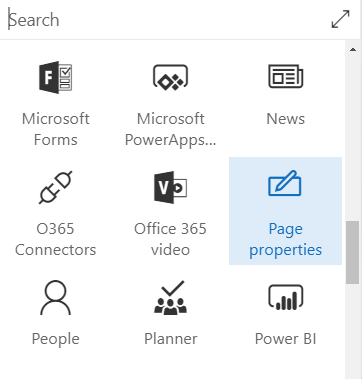Choose the News newspaper icon

coord(286,77)
